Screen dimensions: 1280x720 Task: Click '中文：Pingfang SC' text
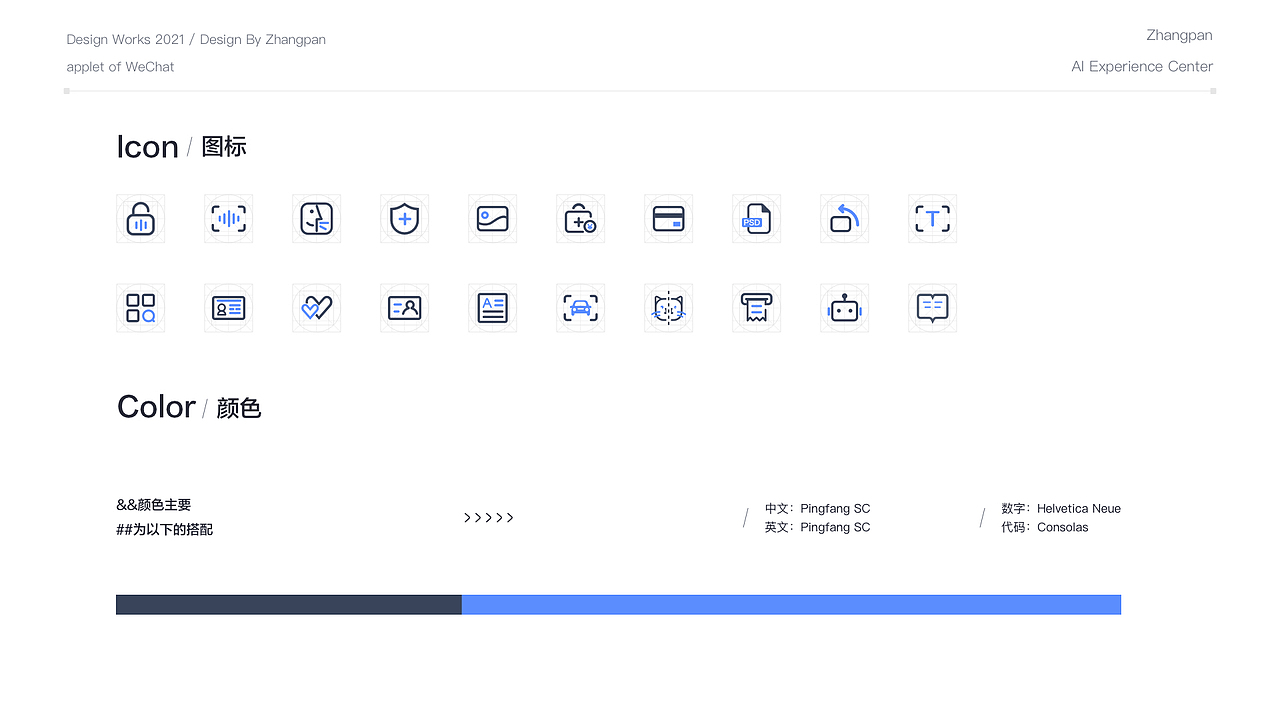point(818,509)
